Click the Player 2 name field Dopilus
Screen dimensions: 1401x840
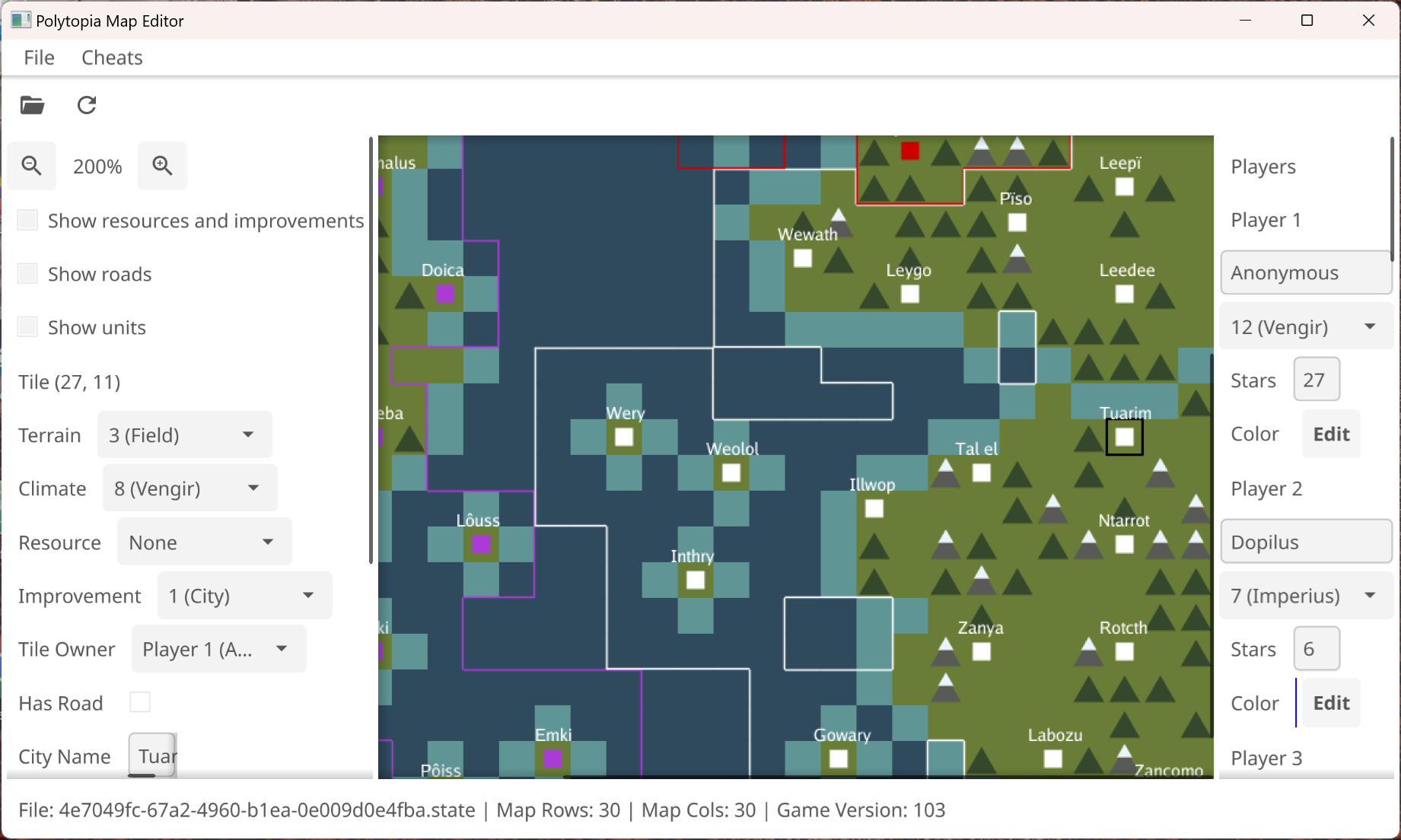pos(1307,542)
